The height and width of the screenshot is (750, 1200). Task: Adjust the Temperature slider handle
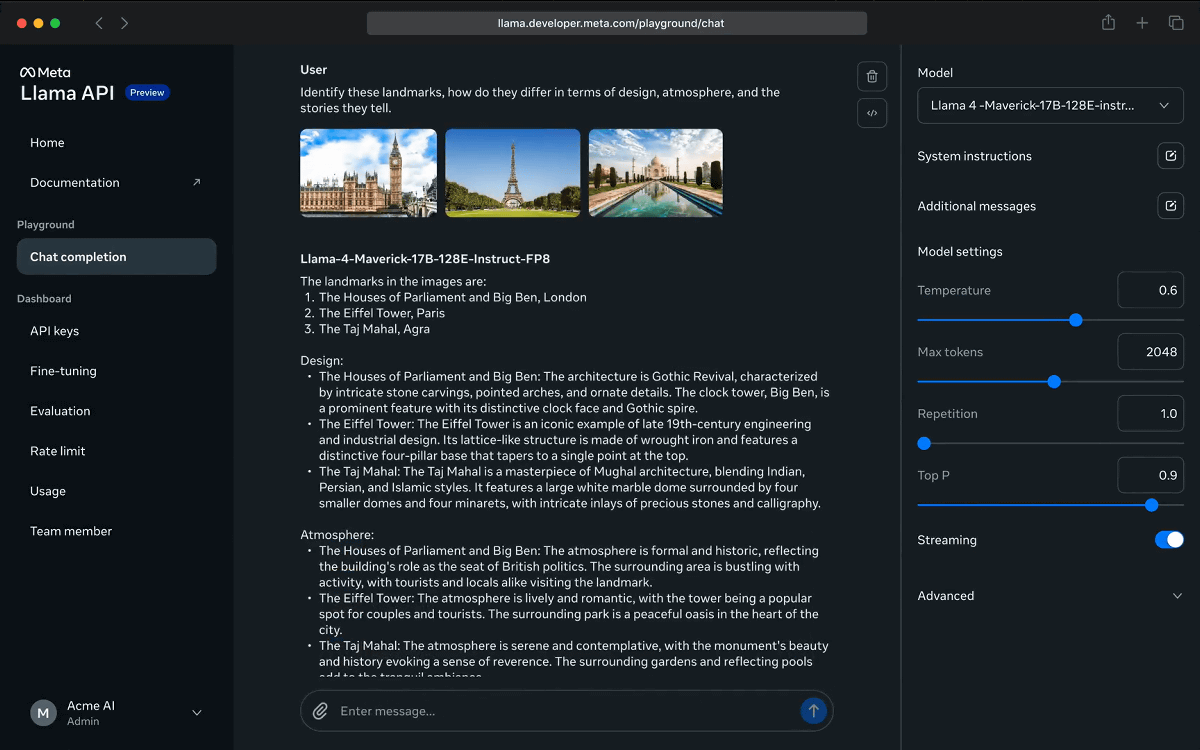1076,320
